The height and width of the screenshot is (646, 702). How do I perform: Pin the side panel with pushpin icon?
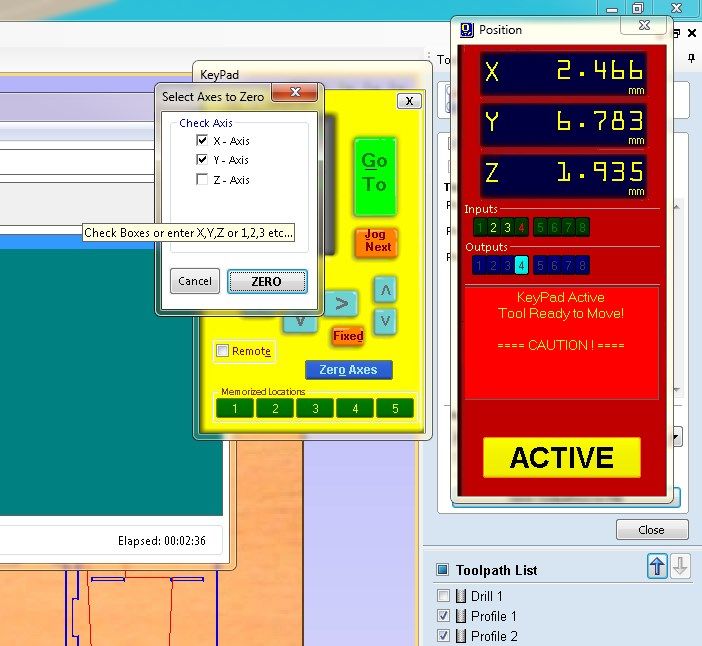pyautogui.click(x=691, y=59)
